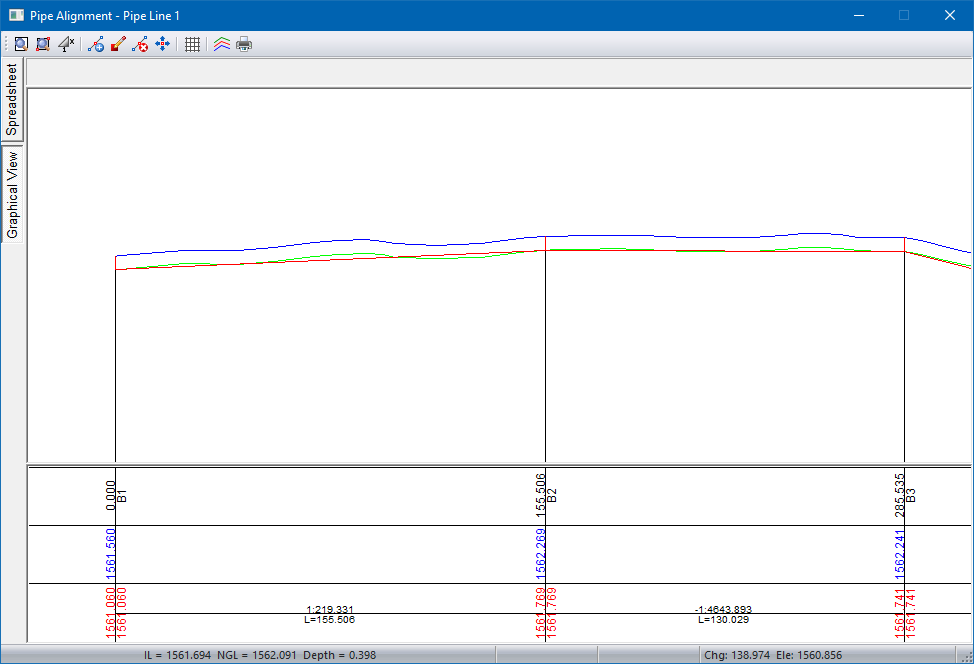Select the delete node tool
This screenshot has height=664, width=974.
click(140, 44)
